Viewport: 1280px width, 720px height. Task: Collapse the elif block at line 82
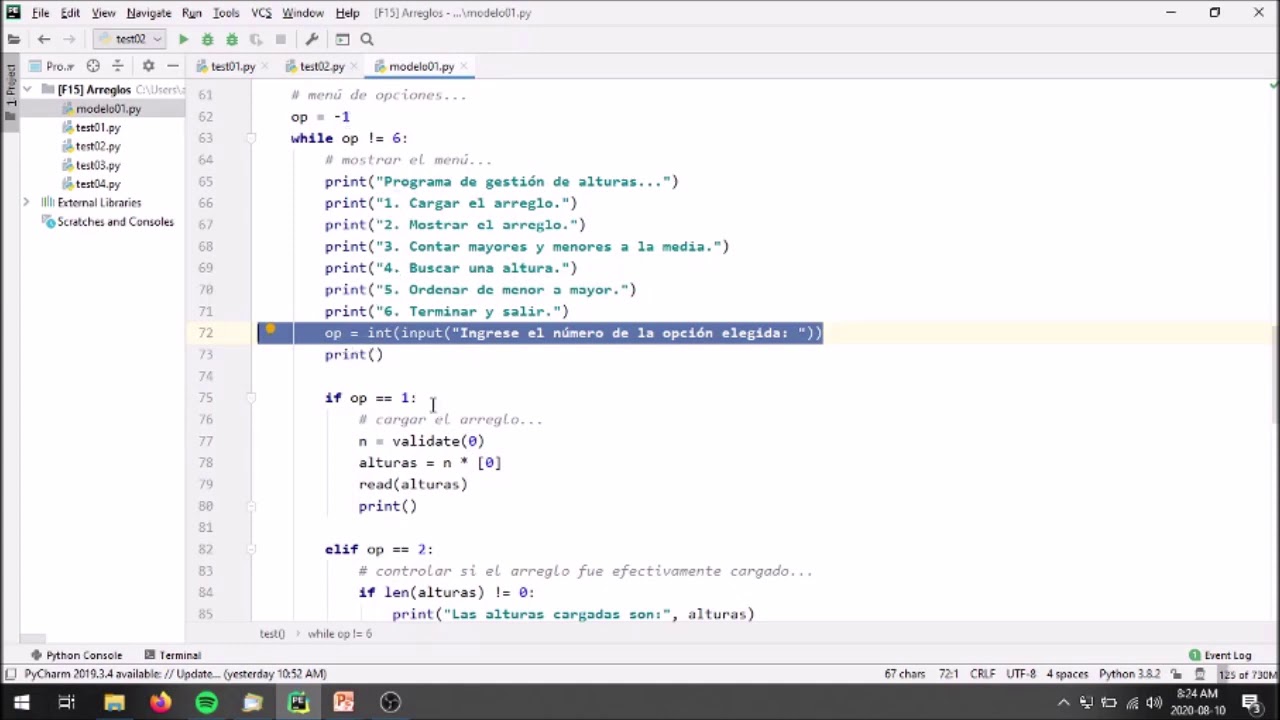tap(252, 549)
